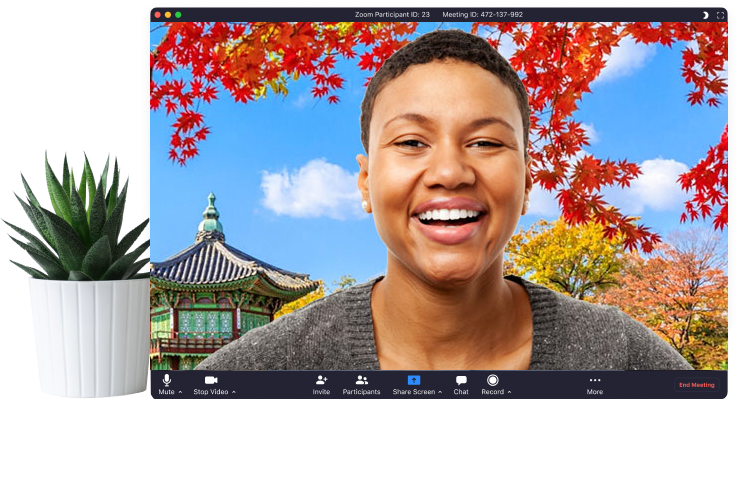The image size is (740, 477).
Task: Open the More options ellipsis
Action: pyautogui.click(x=595, y=380)
